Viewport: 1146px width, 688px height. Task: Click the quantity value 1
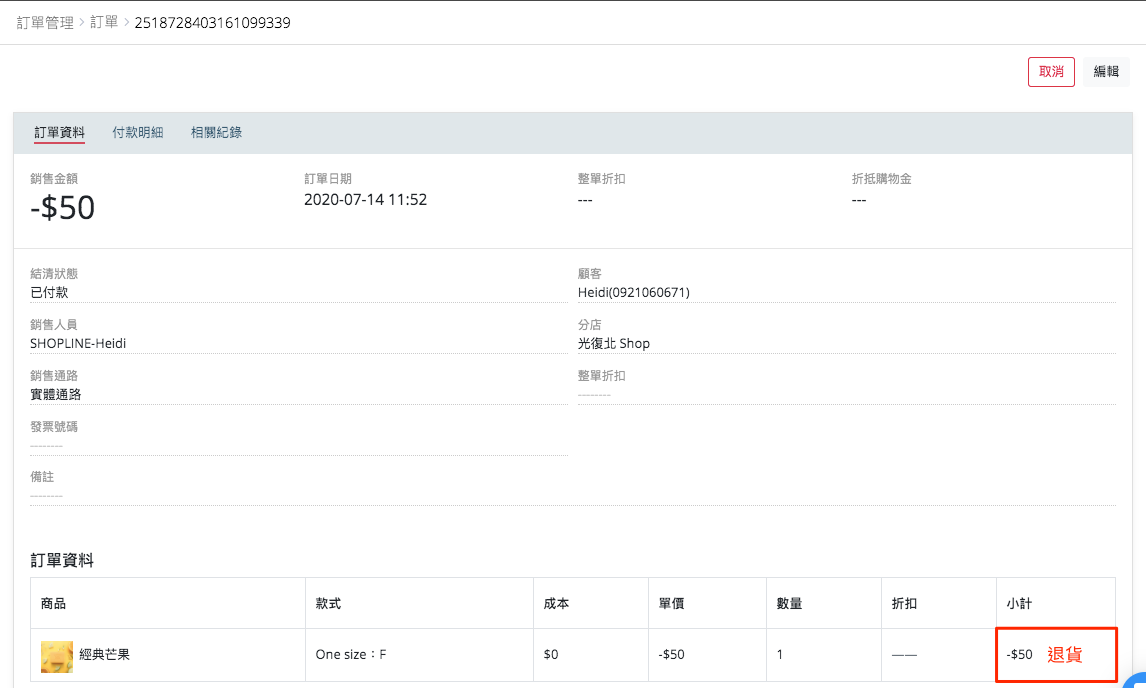pos(780,654)
